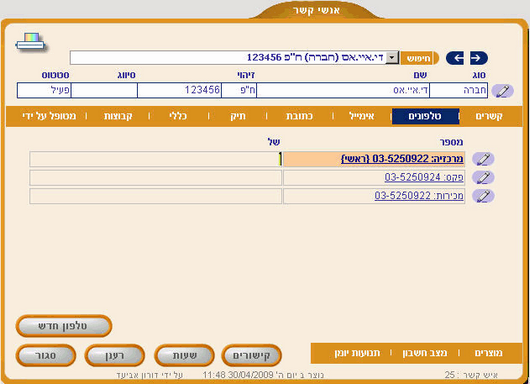The image size is (530, 384).
Task: Click the רענן refresh button
Action: 115,355
